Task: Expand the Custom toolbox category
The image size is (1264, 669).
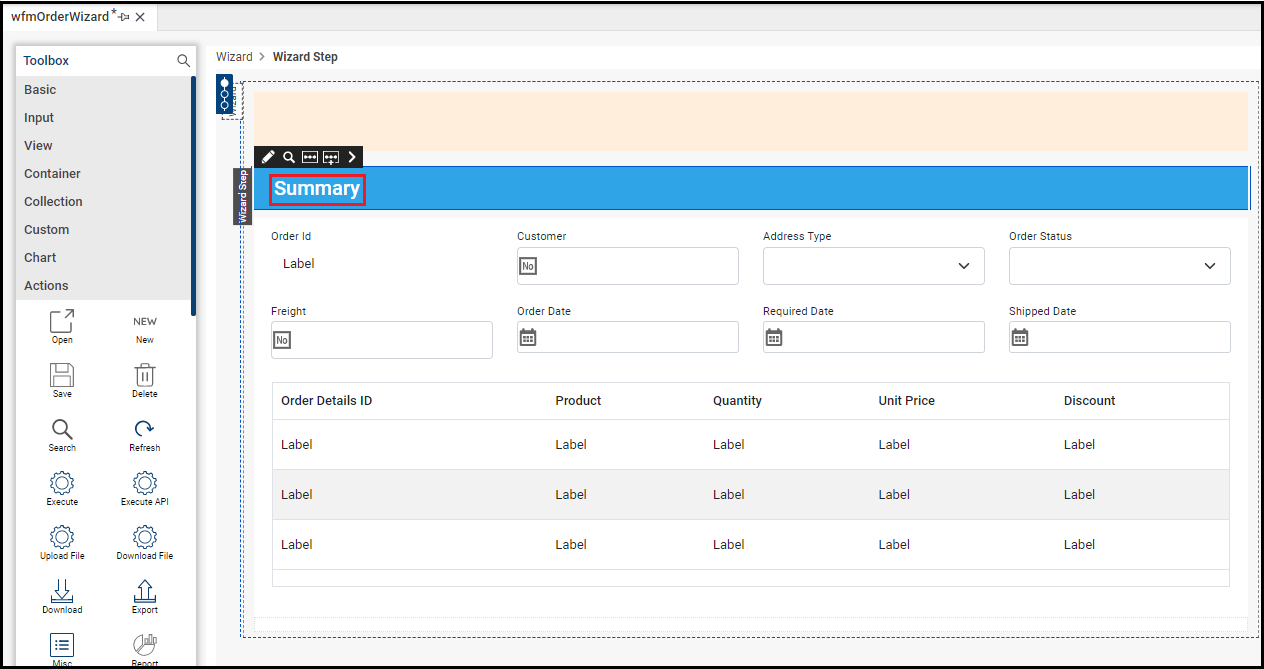Action: tap(104, 230)
